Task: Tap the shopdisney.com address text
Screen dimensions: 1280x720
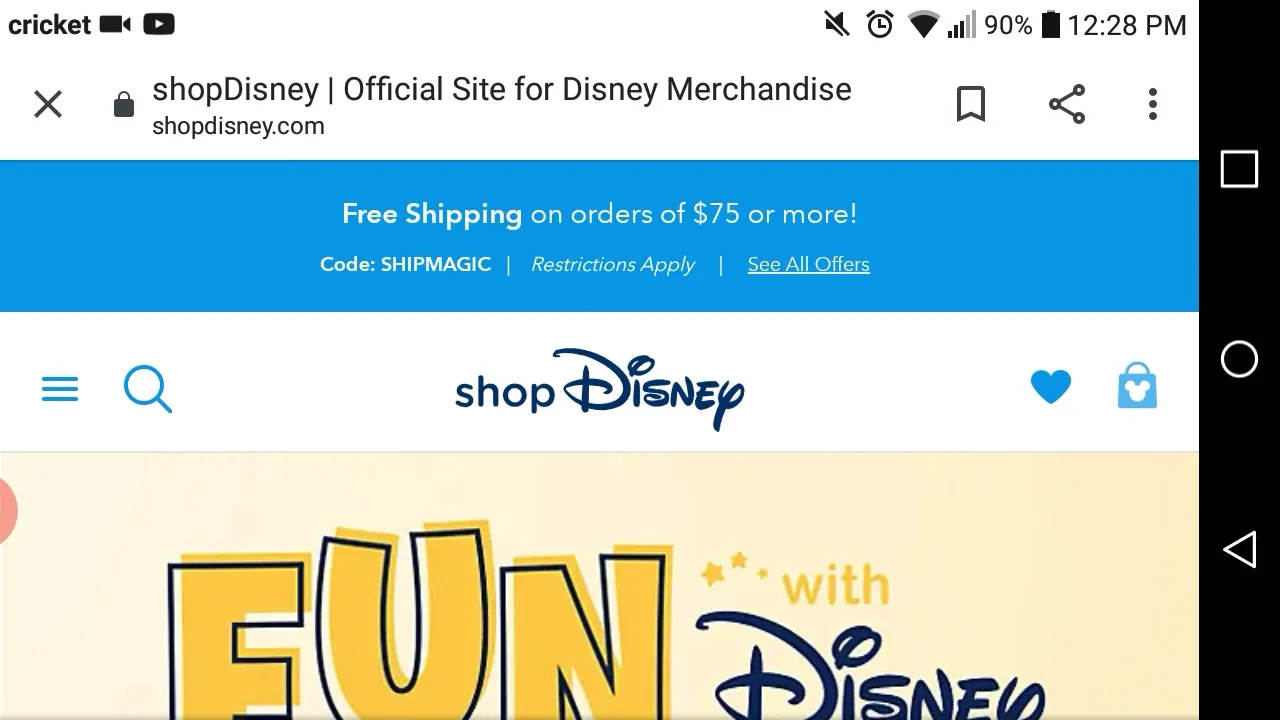Action: [238, 126]
